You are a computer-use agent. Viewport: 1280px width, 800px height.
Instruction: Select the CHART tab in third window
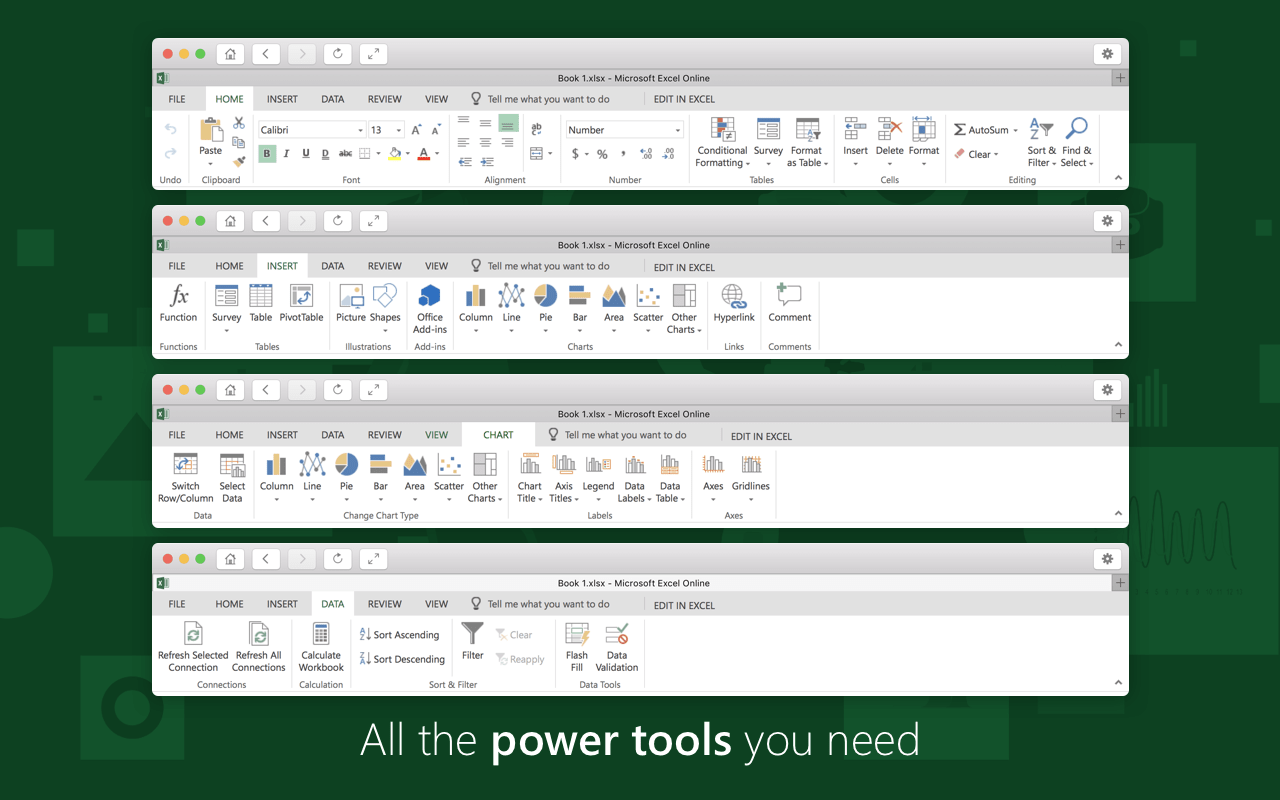[498, 435]
